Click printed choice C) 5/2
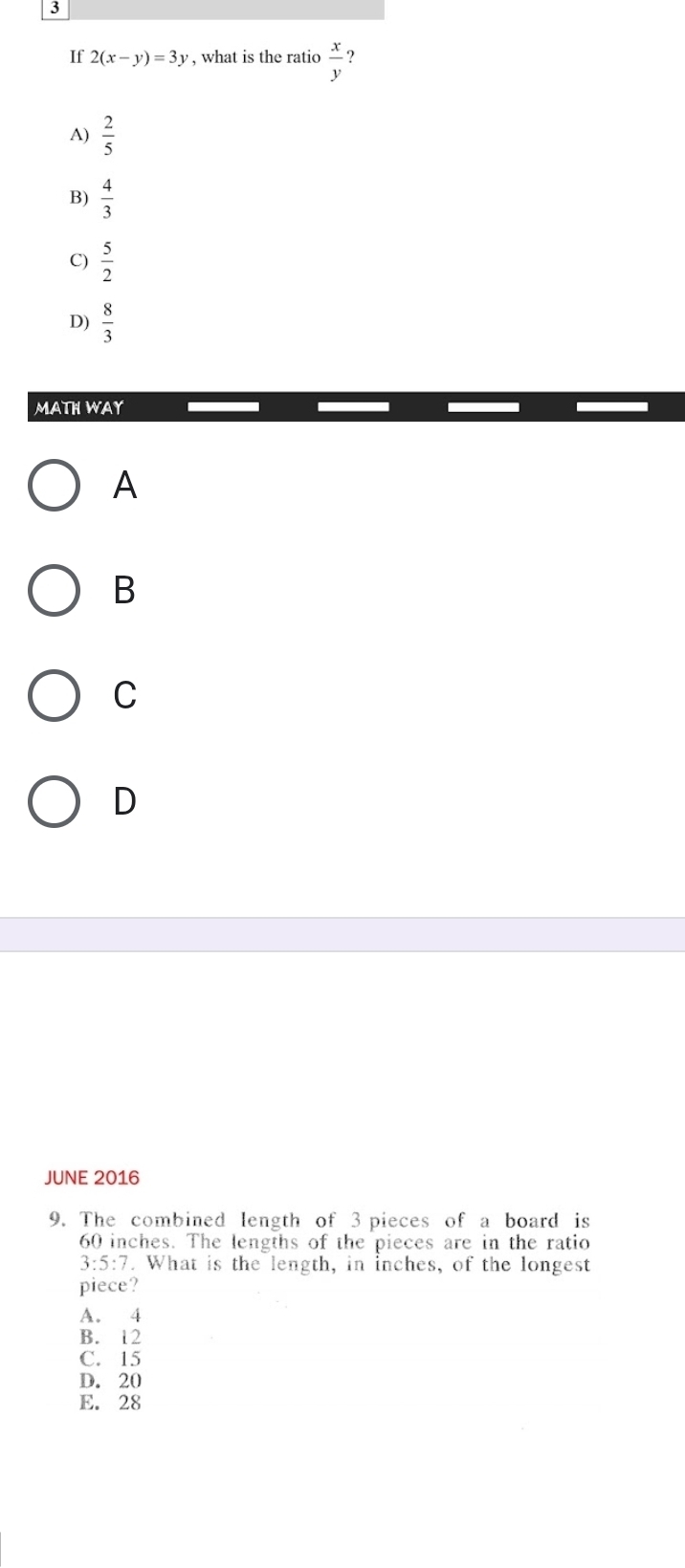Viewport: 685px width, 1568px height. tap(93, 261)
